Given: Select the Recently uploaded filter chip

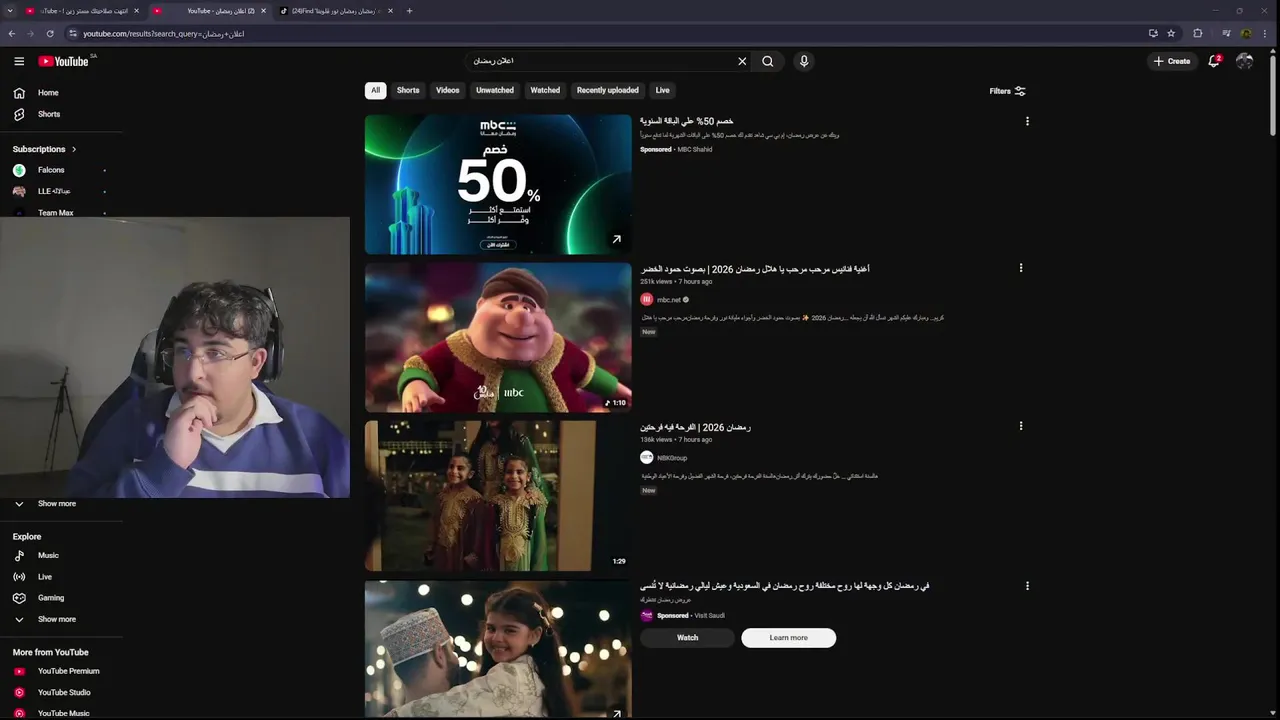Looking at the screenshot, I should 608,90.
